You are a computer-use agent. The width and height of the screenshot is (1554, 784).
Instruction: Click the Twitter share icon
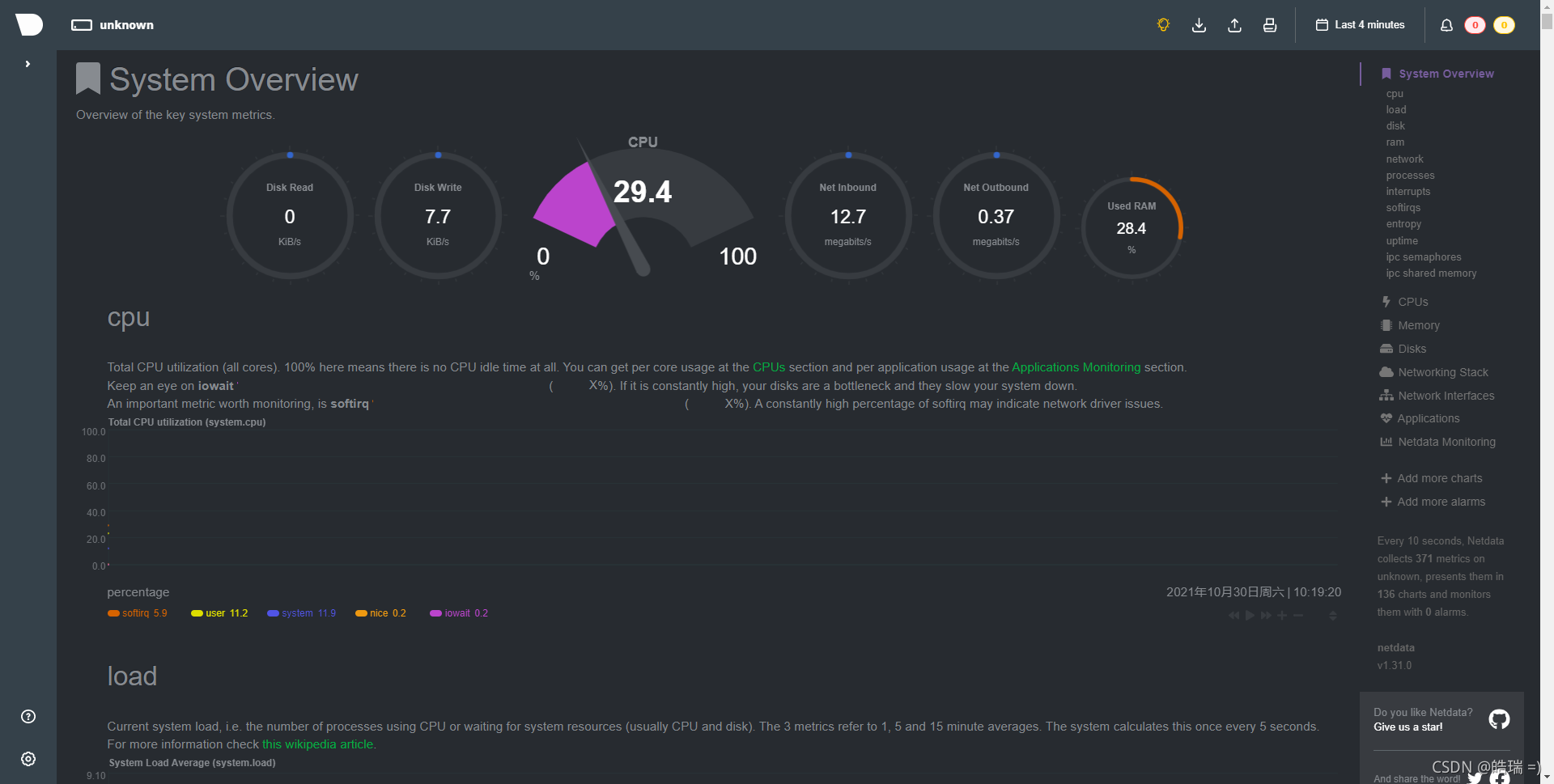tap(1475, 778)
